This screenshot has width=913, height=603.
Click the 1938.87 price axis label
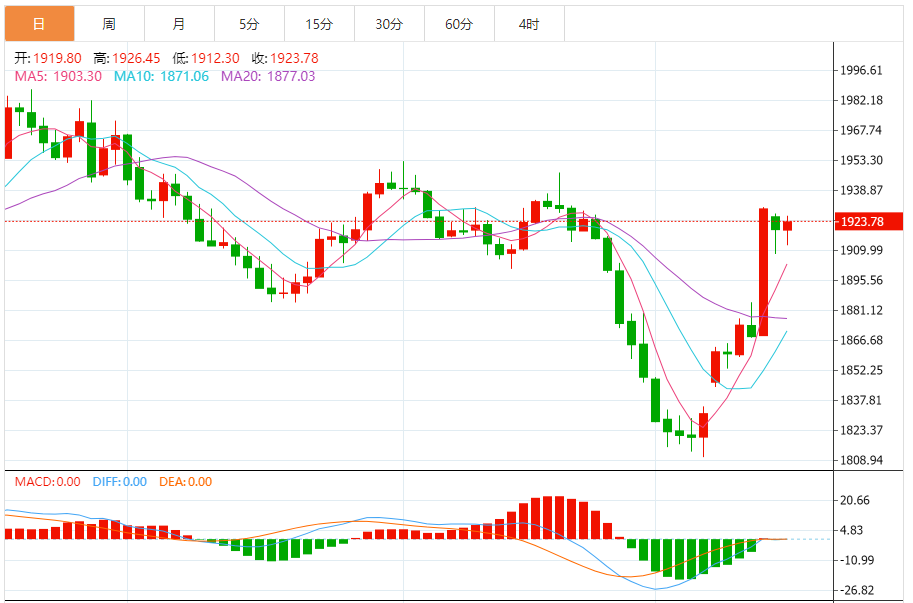(x=861, y=190)
